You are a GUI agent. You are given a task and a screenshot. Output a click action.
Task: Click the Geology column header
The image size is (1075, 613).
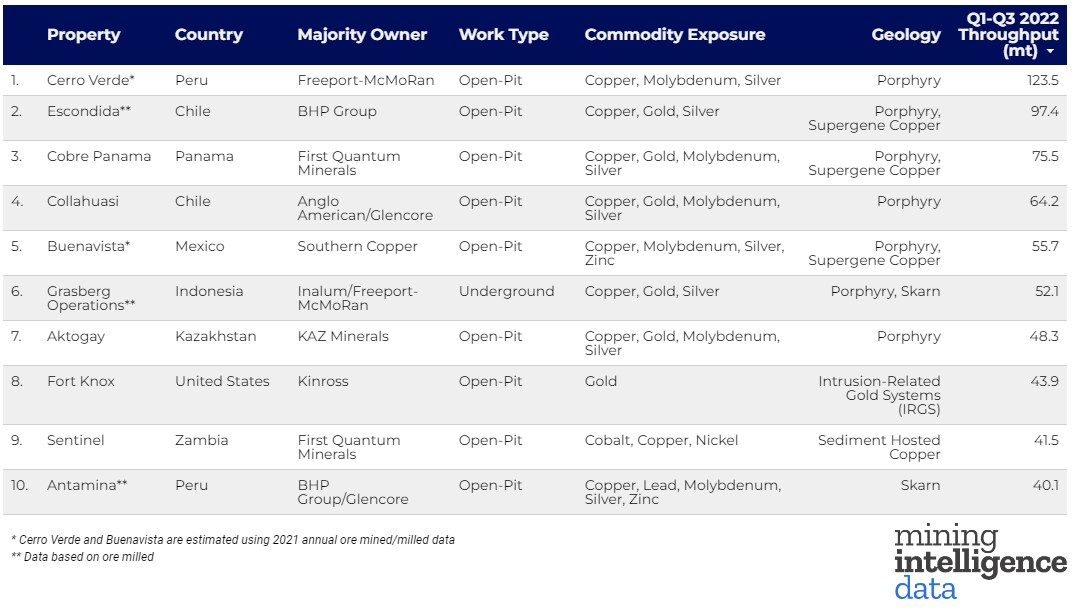pyautogui.click(x=906, y=35)
